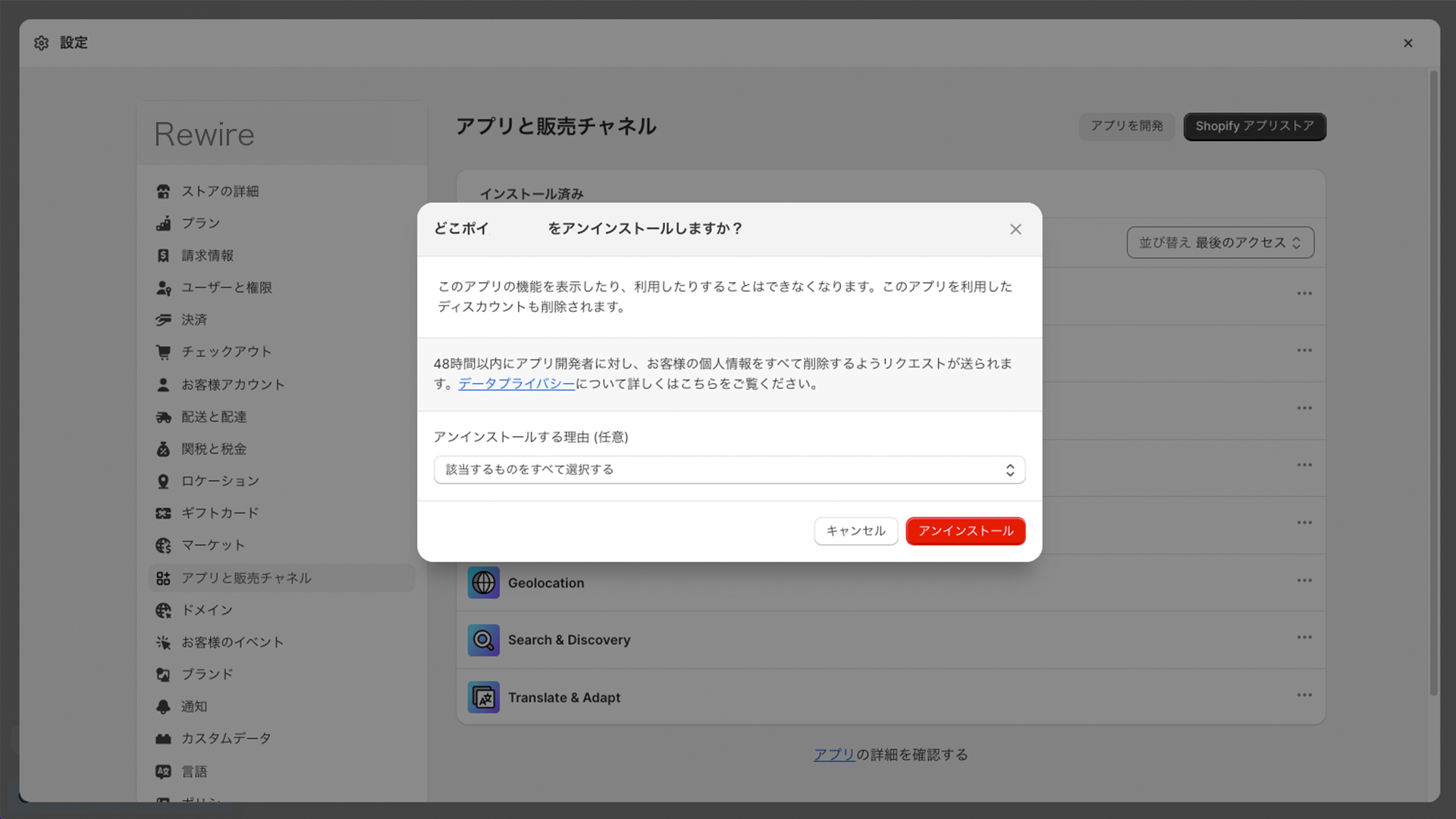Screen dimensions: 1456x819
Task: Open more options for Geolocation row
Action: point(1304,581)
